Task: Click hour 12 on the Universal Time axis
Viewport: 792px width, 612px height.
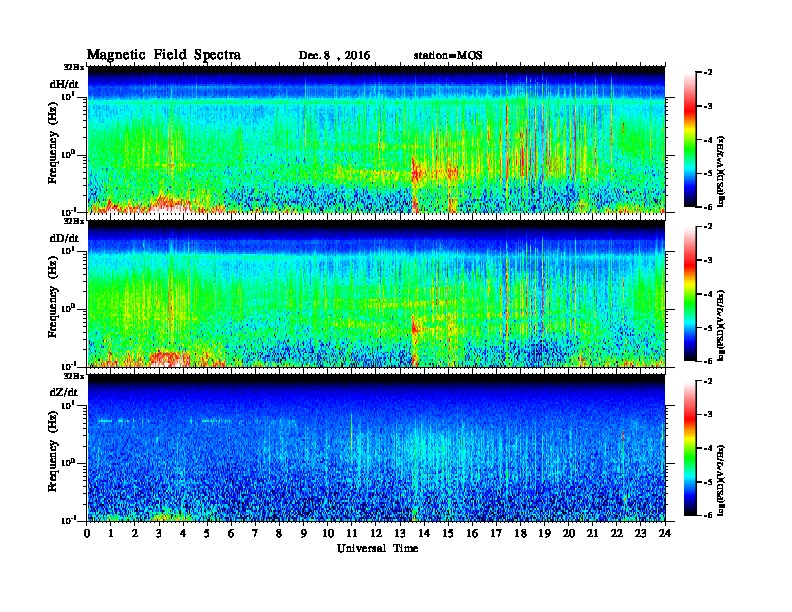Action: [x=376, y=534]
